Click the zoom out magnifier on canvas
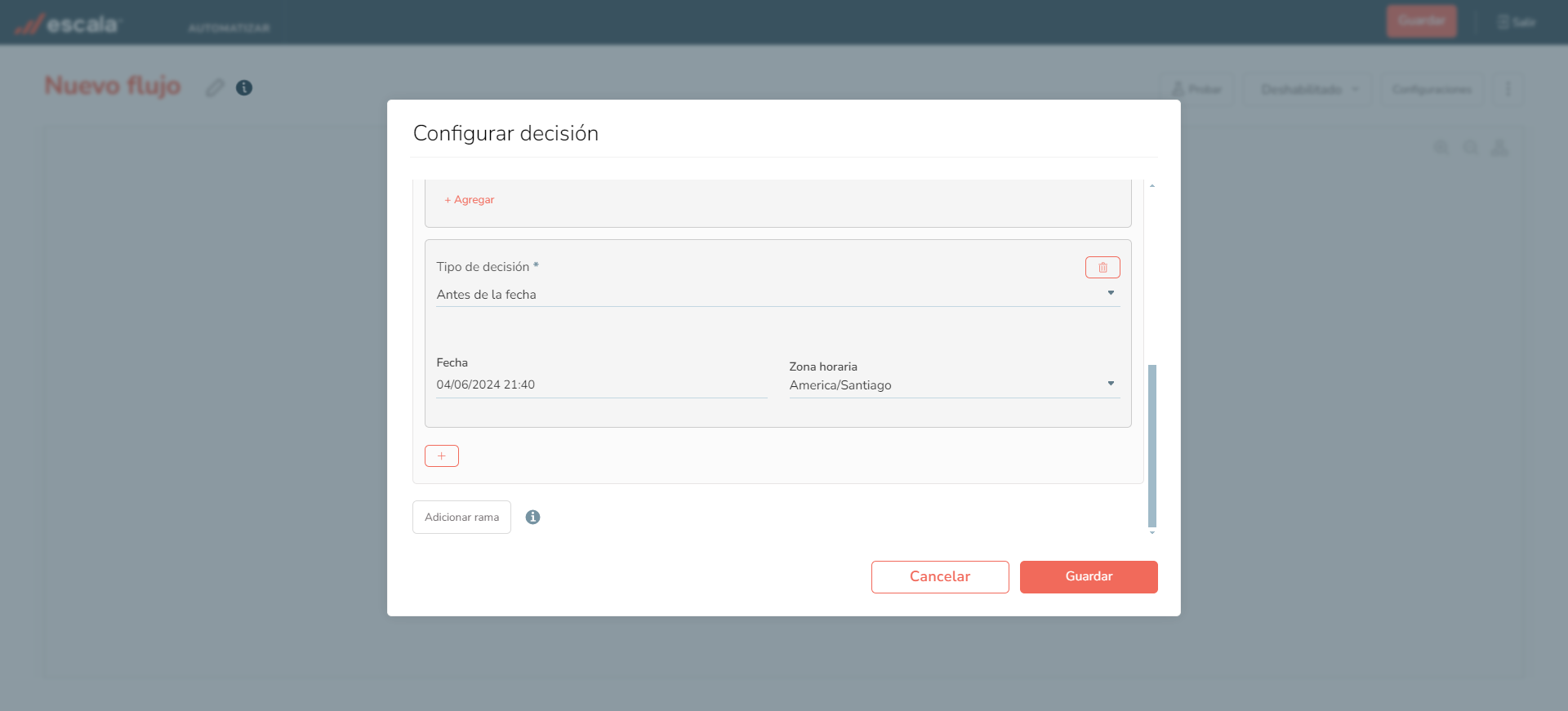This screenshot has width=1568, height=711. (1470, 148)
